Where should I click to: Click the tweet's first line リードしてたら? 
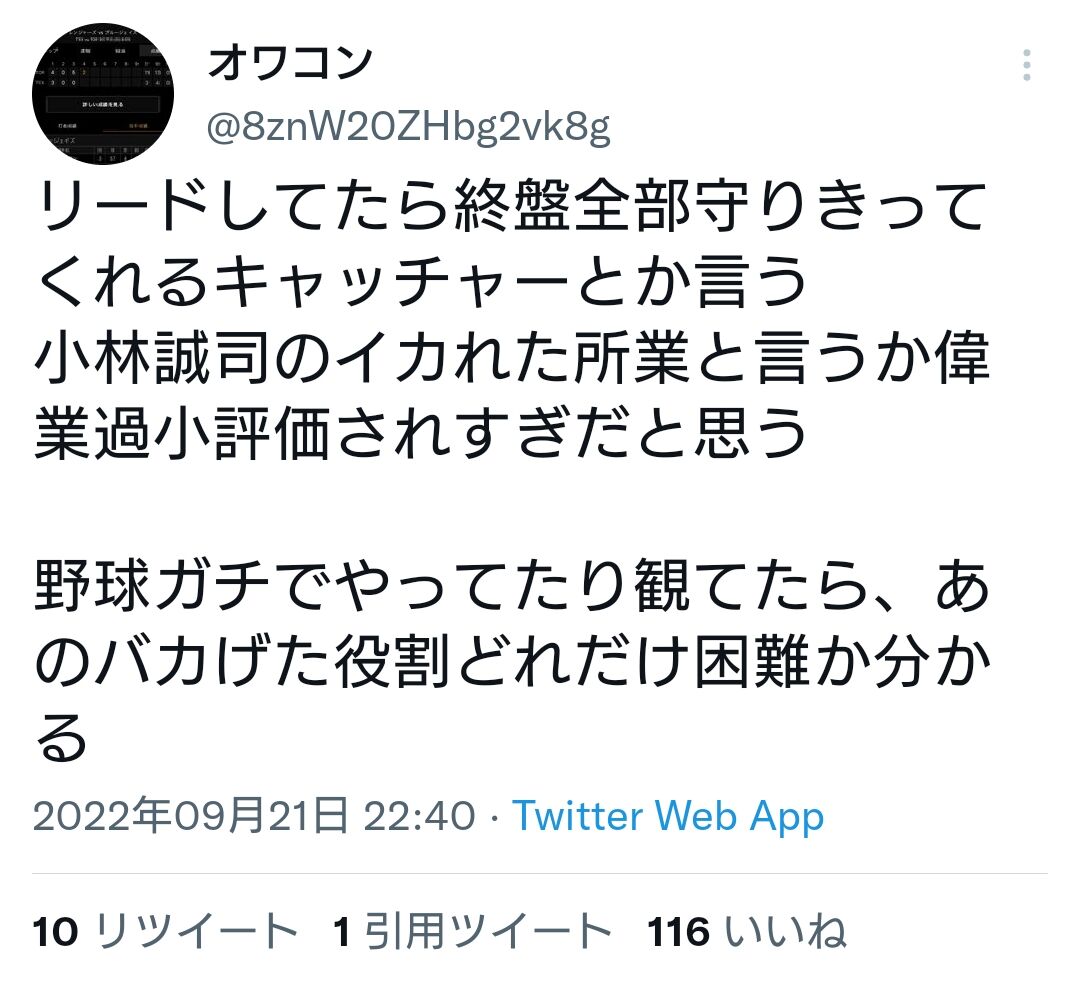coord(241,206)
